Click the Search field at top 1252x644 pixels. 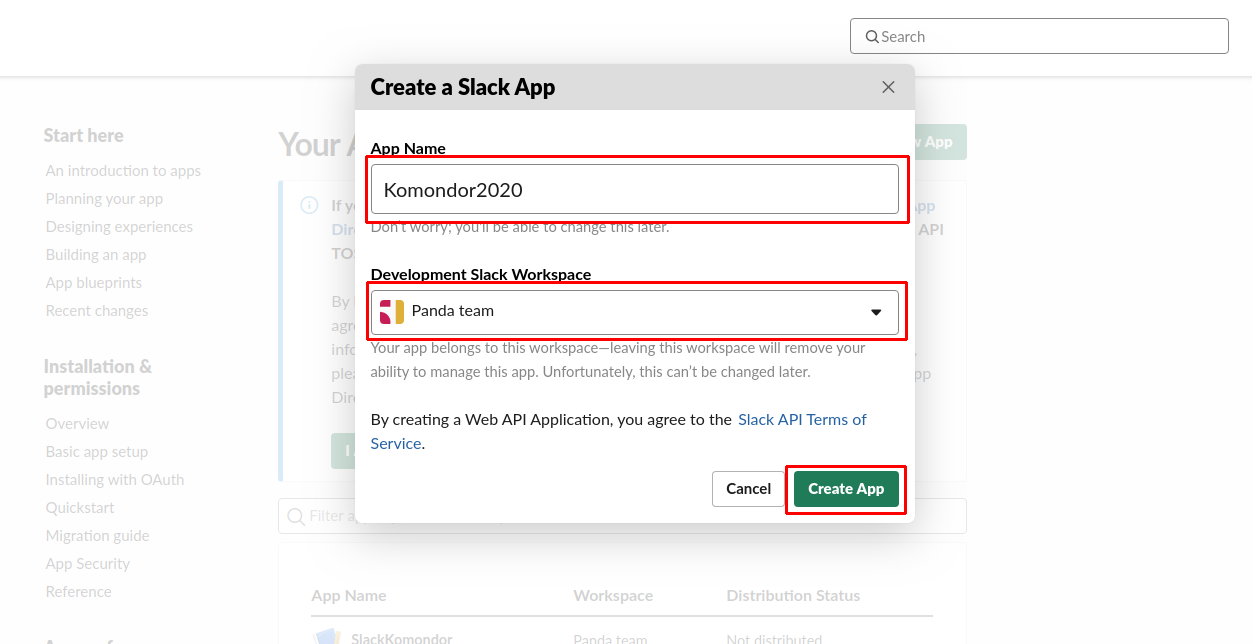[x=1039, y=36]
